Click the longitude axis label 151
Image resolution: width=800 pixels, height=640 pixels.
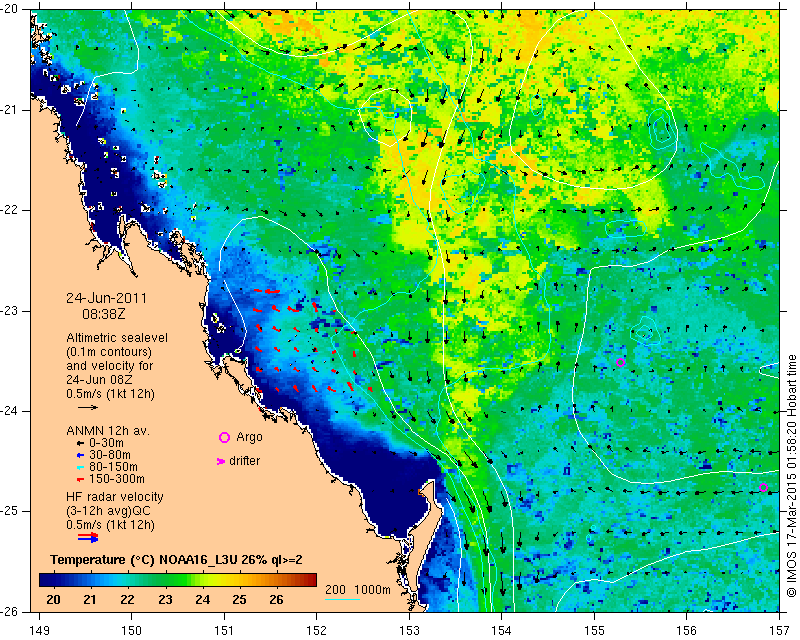pos(224,631)
